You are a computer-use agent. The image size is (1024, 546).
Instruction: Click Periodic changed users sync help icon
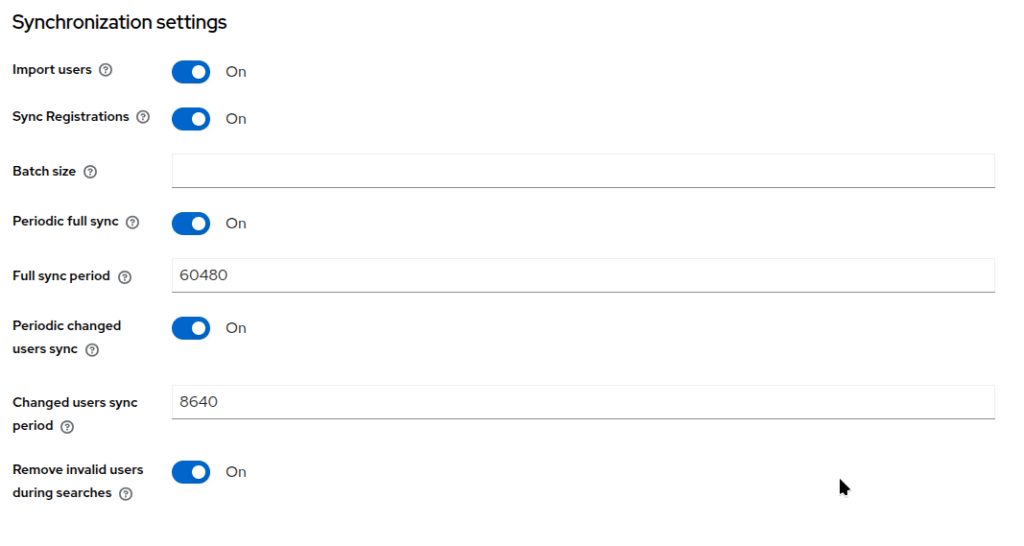tap(92, 350)
